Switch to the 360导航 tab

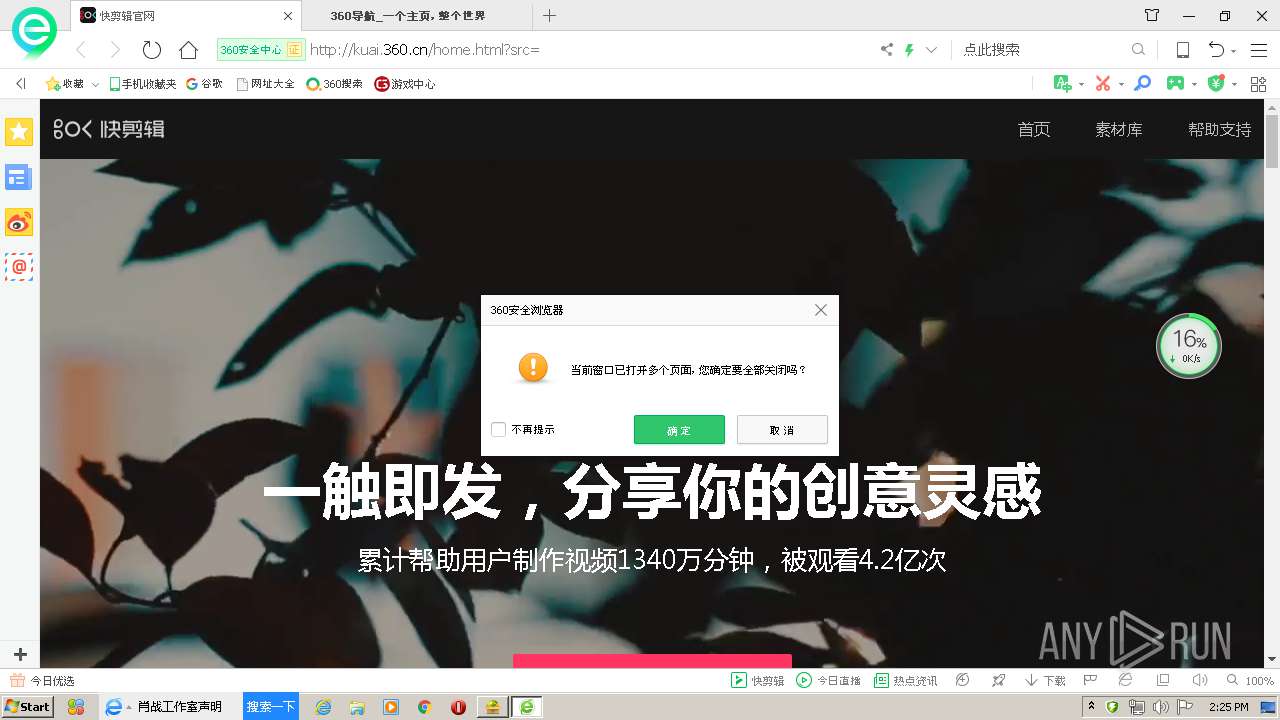pyautogui.click(x=415, y=15)
